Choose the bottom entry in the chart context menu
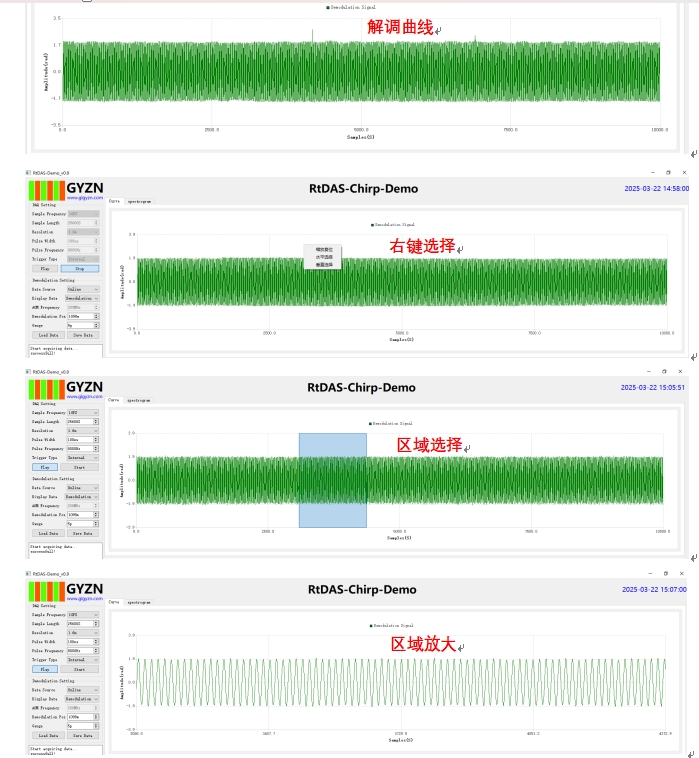699x758 pixels. [322, 265]
